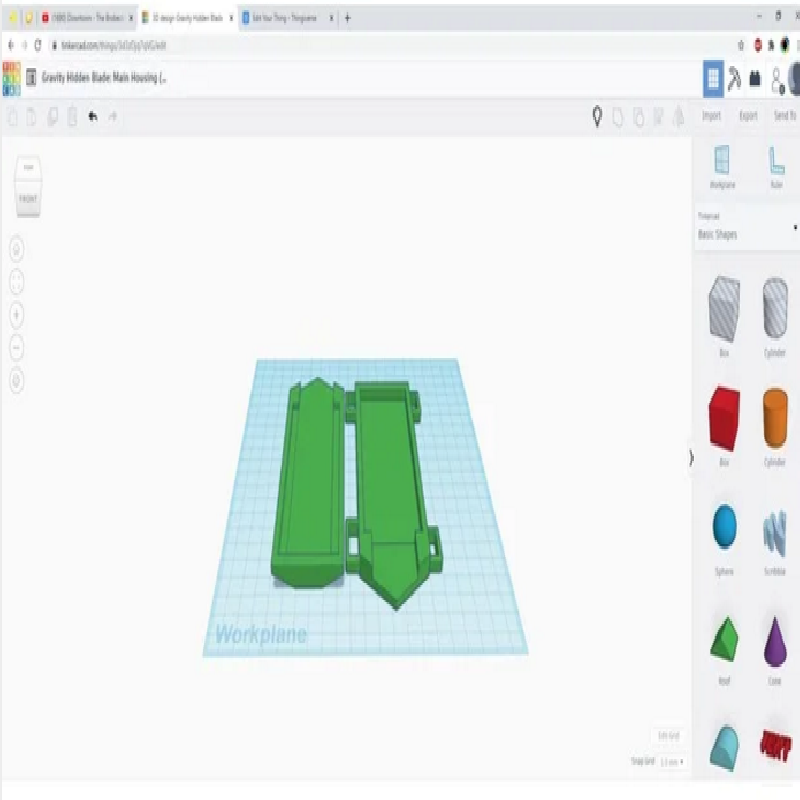Open the first pinned yellow tab

tap(13, 18)
